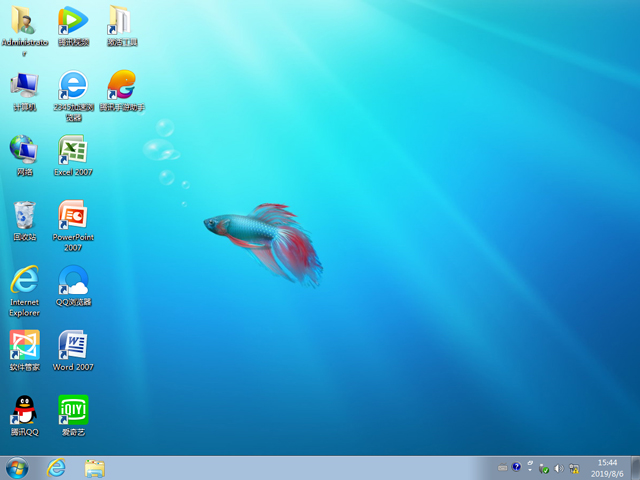Viewport: 640px width, 480px height.
Task: Open the Windows Start menu orb
Action: 17,468
